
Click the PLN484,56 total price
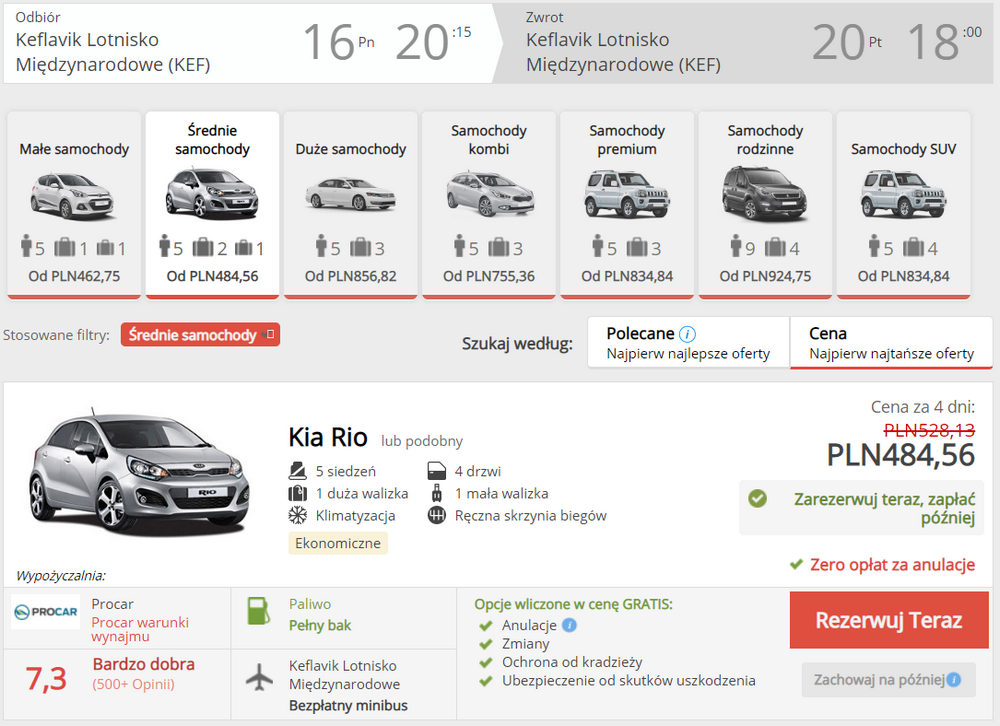tap(901, 456)
